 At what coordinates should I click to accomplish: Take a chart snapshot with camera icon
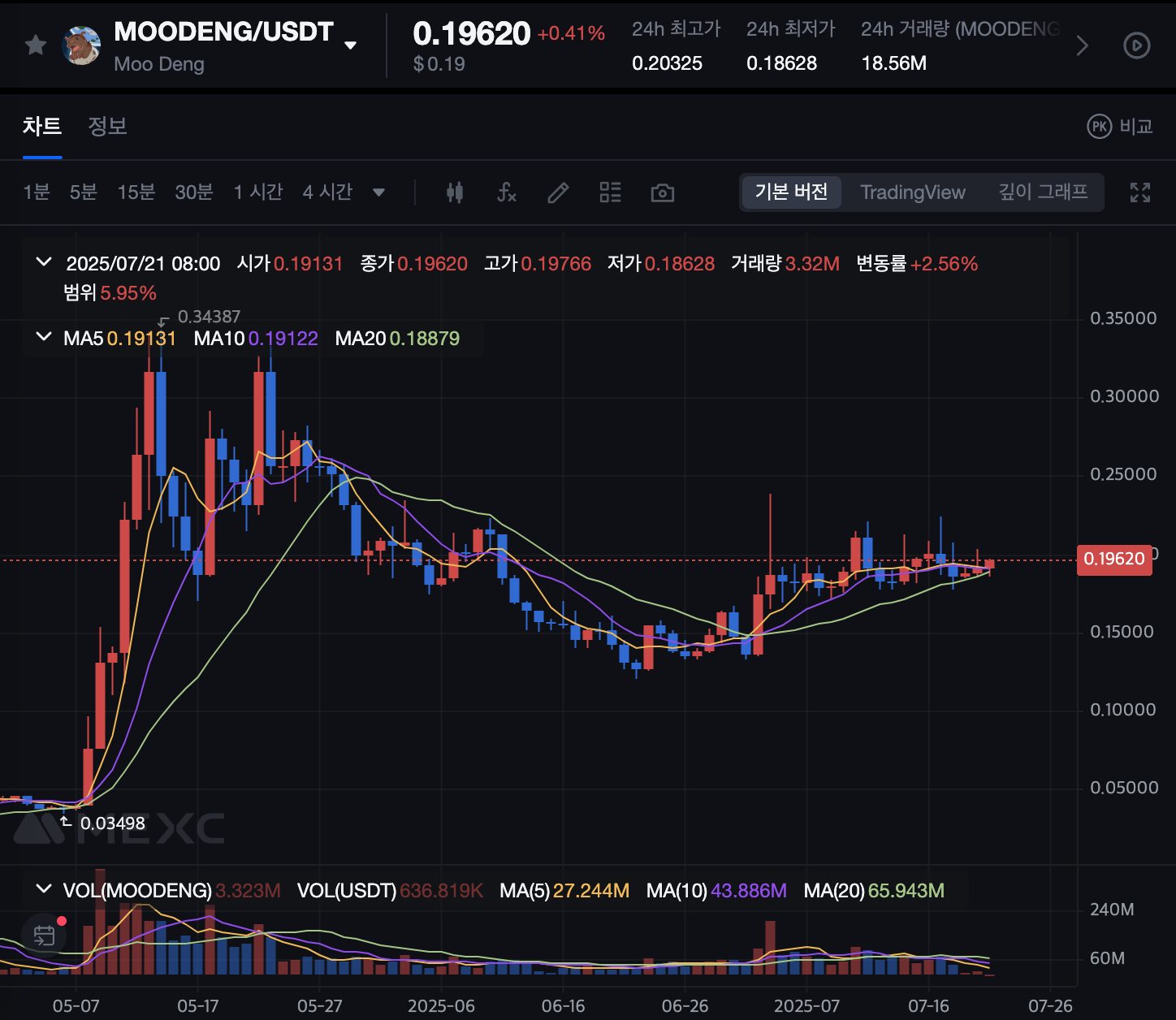[663, 193]
